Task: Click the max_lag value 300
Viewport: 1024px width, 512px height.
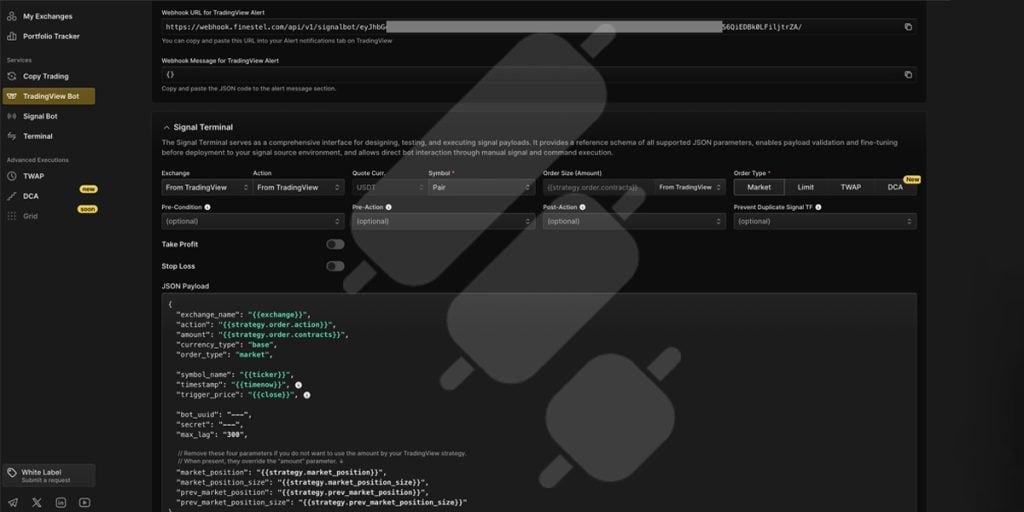Action: click(x=233, y=434)
